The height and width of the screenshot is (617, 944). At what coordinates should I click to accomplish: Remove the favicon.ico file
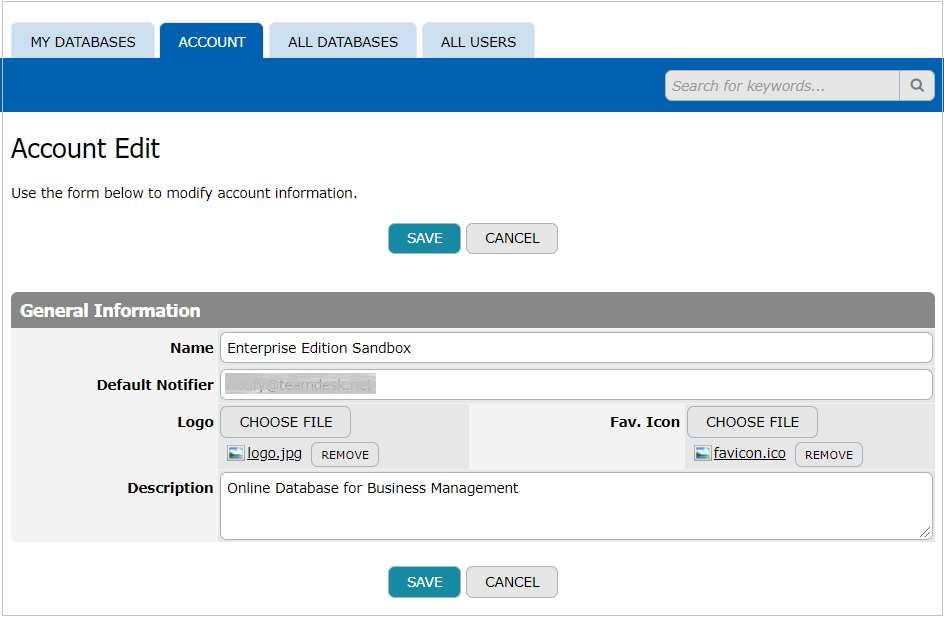point(829,455)
